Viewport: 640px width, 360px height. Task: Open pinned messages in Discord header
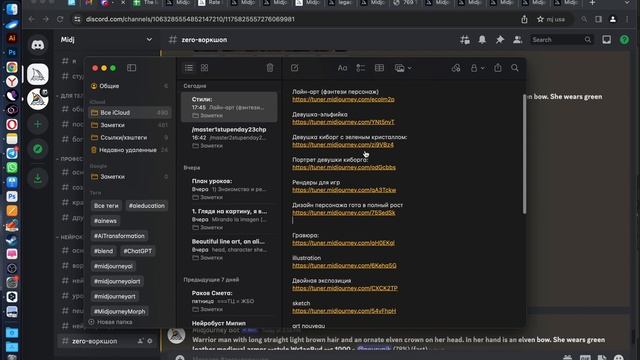pyautogui.click(x=500, y=40)
